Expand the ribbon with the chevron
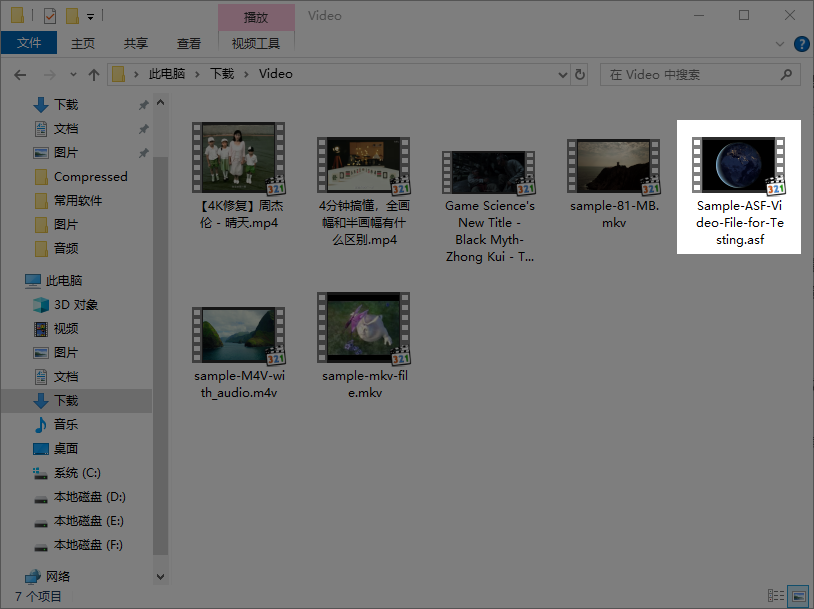The image size is (814, 609). 782,44
